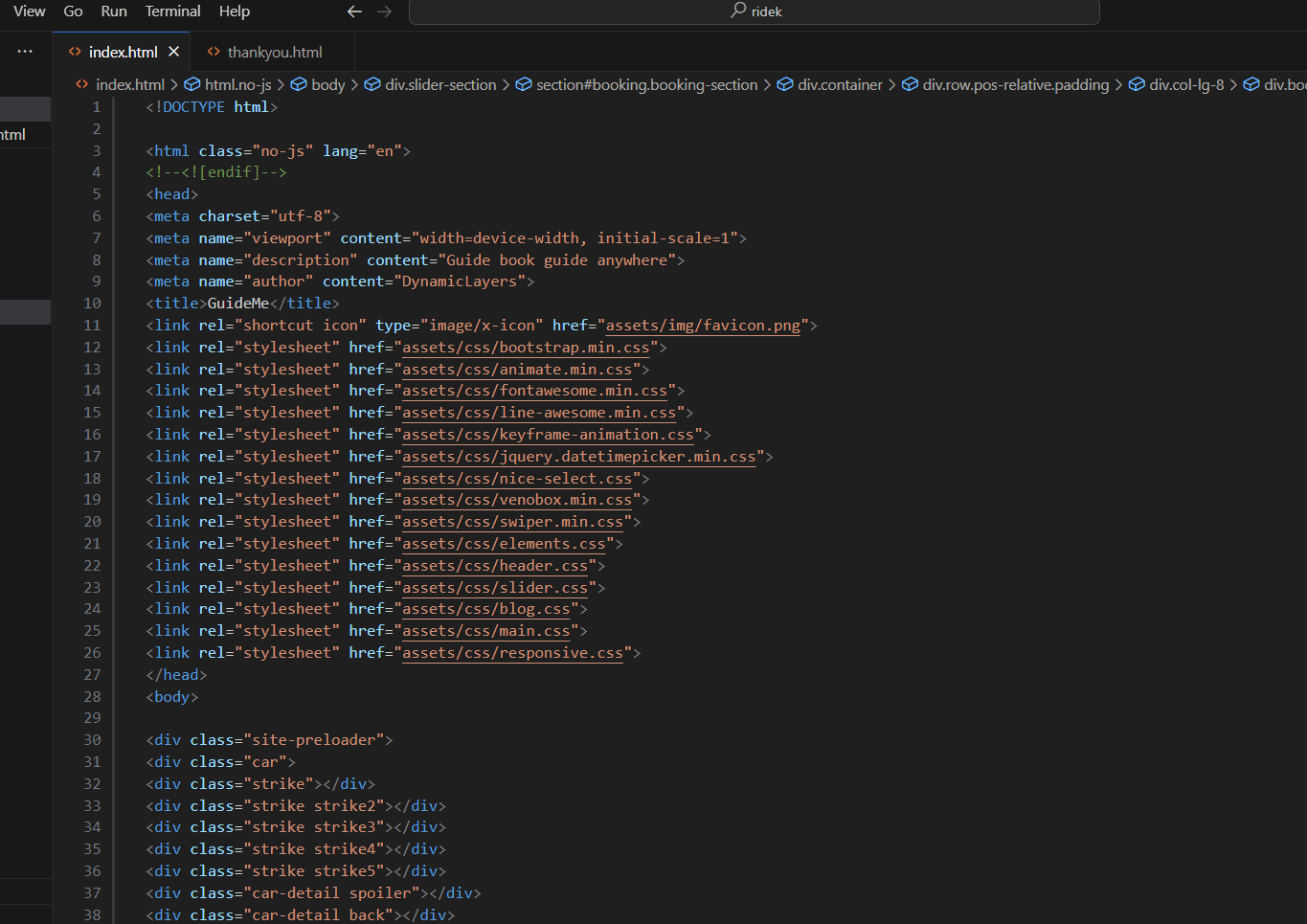Click the cube icon before div.row.pos-relative.padding
The image size is (1307, 924).
(x=911, y=85)
